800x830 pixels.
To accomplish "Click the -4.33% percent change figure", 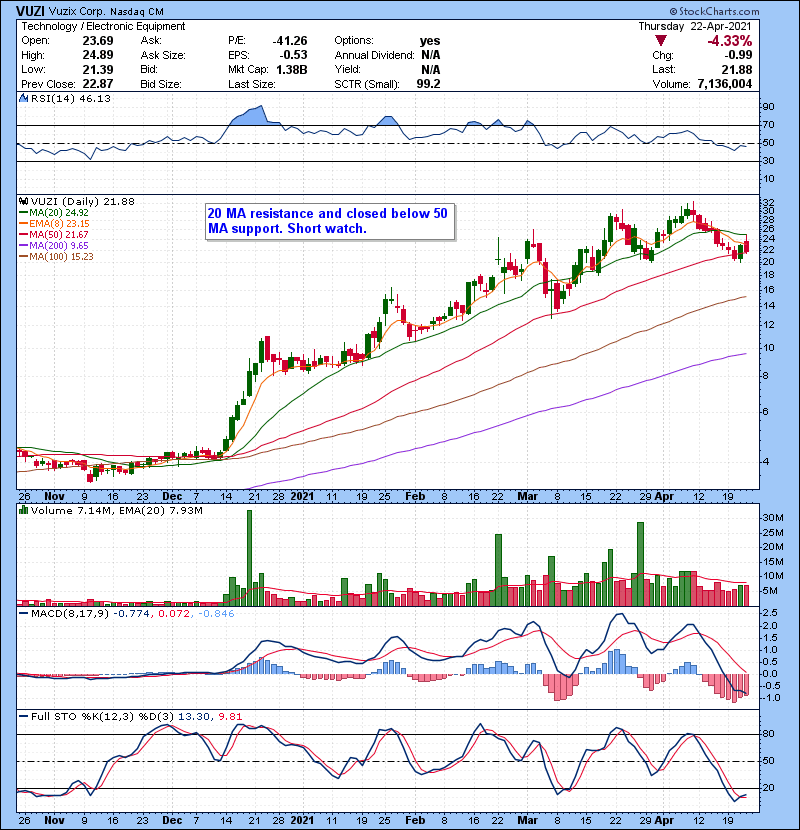I will tap(730, 41).
